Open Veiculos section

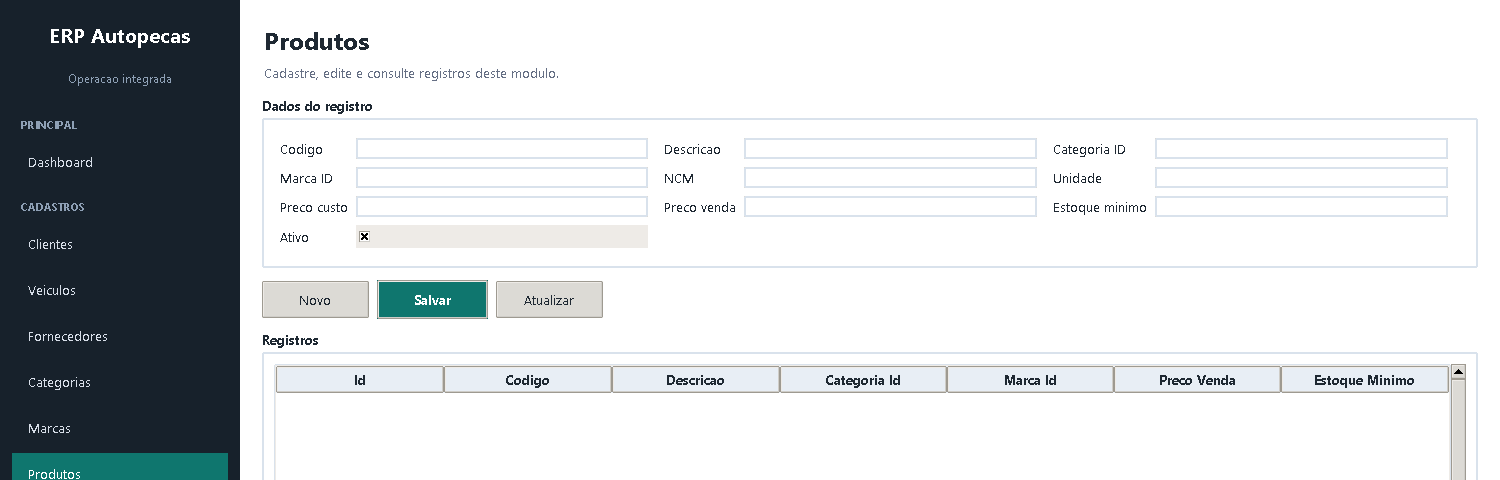coord(120,290)
